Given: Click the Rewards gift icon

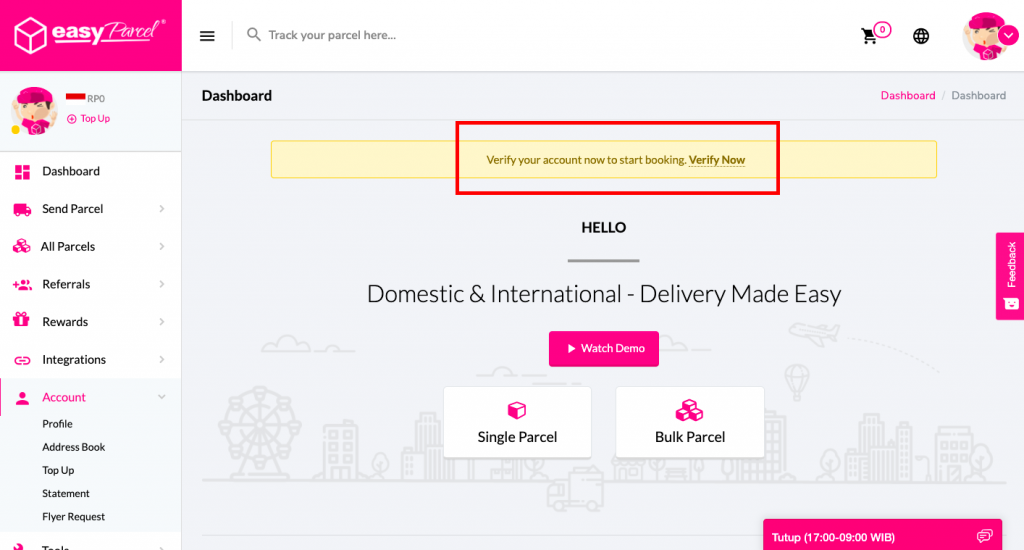Looking at the screenshot, I should [x=21, y=322].
